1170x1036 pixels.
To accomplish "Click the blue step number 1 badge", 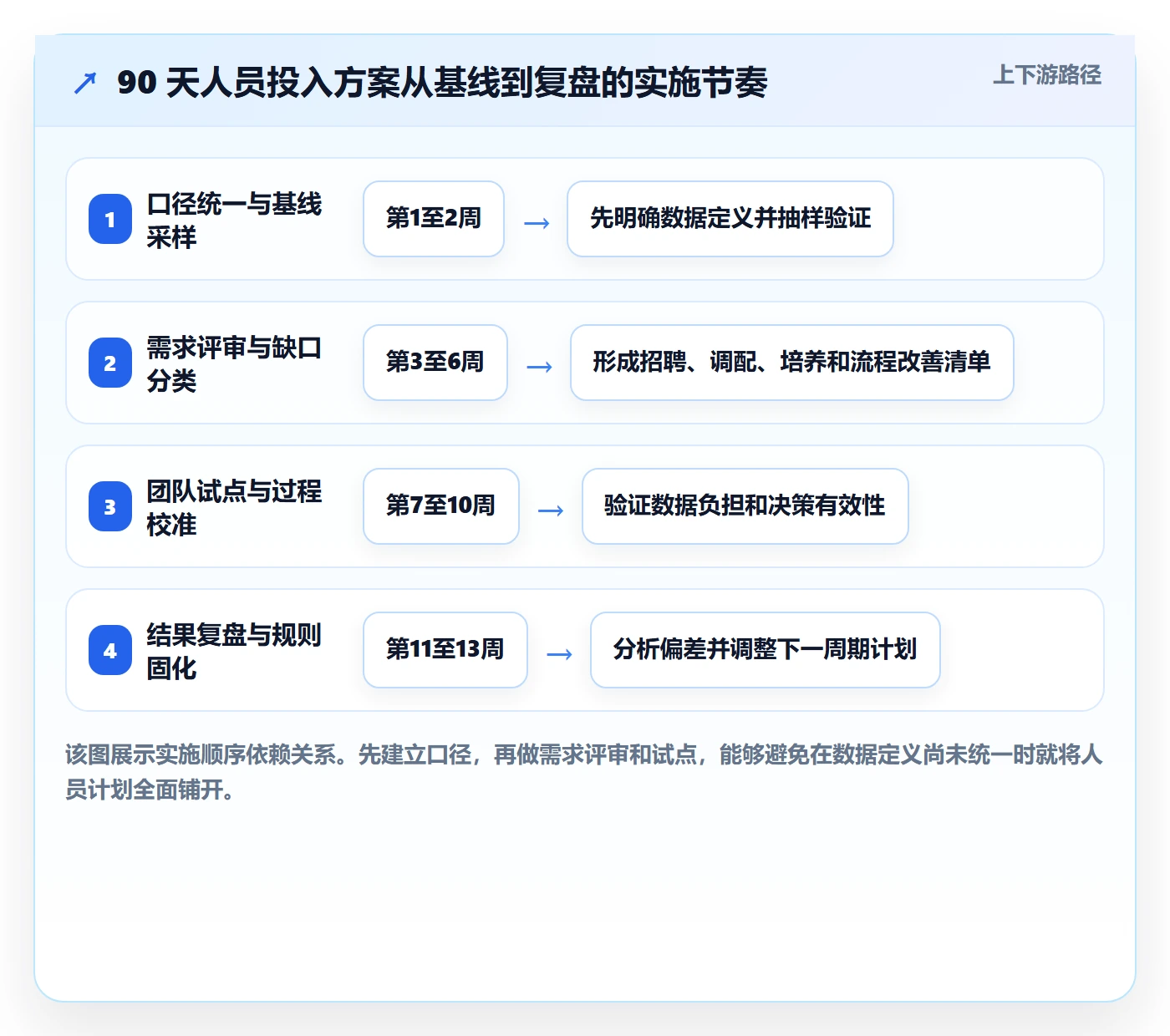I will point(110,219).
